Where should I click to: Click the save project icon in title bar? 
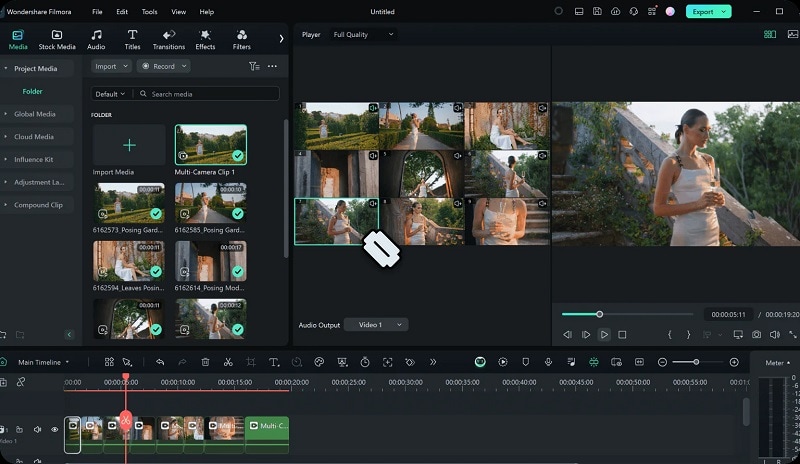tap(597, 12)
